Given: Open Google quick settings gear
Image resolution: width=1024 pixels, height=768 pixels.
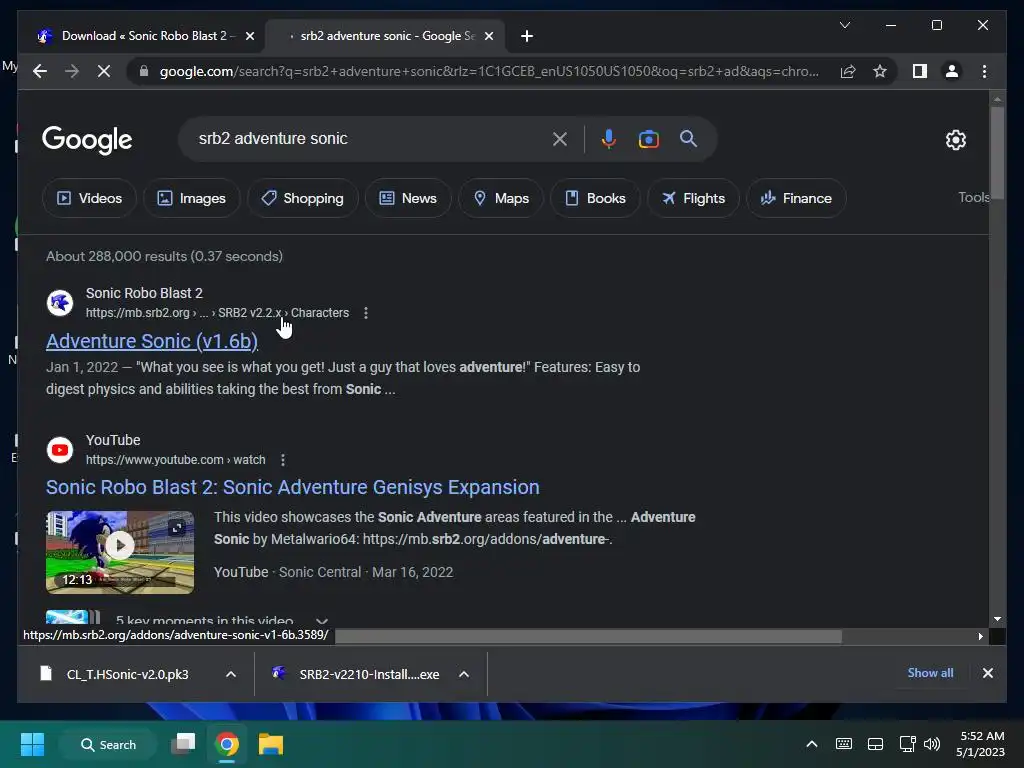Looking at the screenshot, I should click(955, 140).
